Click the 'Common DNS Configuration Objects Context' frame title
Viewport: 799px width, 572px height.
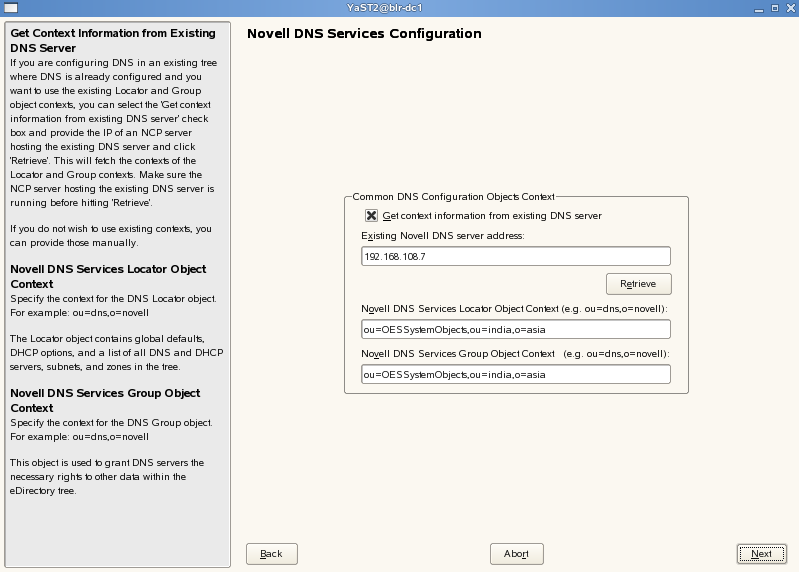tap(452, 197)
